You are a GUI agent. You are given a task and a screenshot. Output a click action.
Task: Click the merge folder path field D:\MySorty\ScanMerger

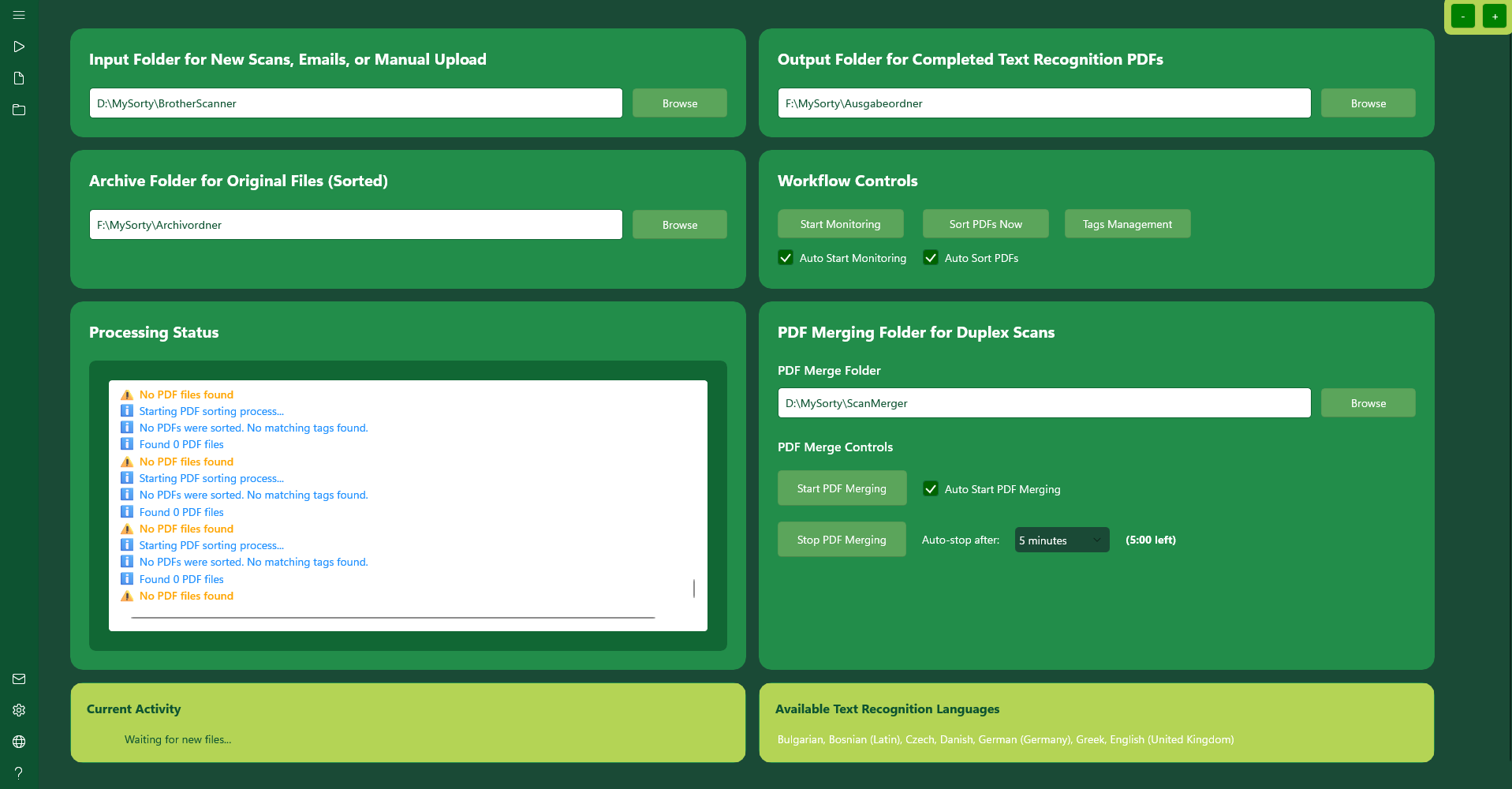click(1044, 402)
